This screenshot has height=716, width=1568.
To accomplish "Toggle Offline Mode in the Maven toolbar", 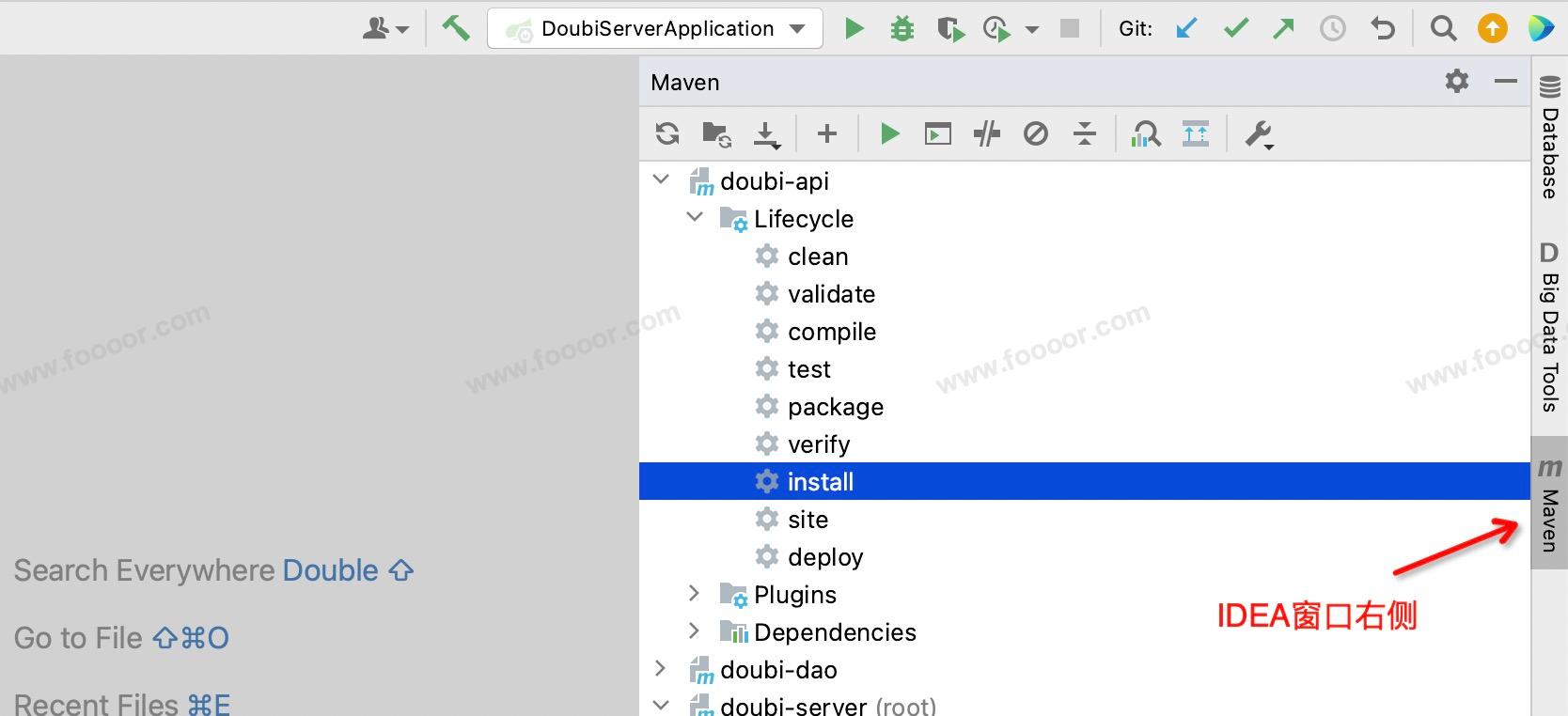I will click(x=987, y=134).
